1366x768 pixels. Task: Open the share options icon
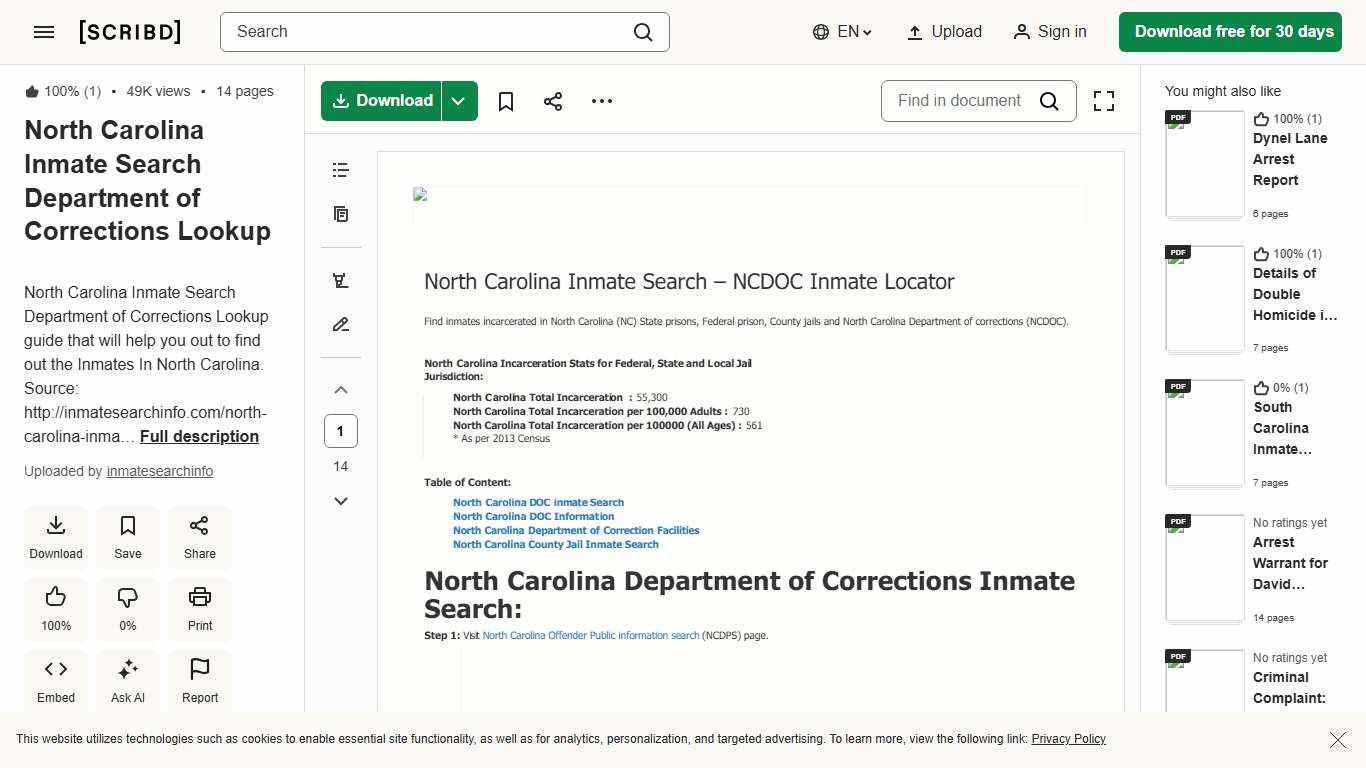pos(553,100)
